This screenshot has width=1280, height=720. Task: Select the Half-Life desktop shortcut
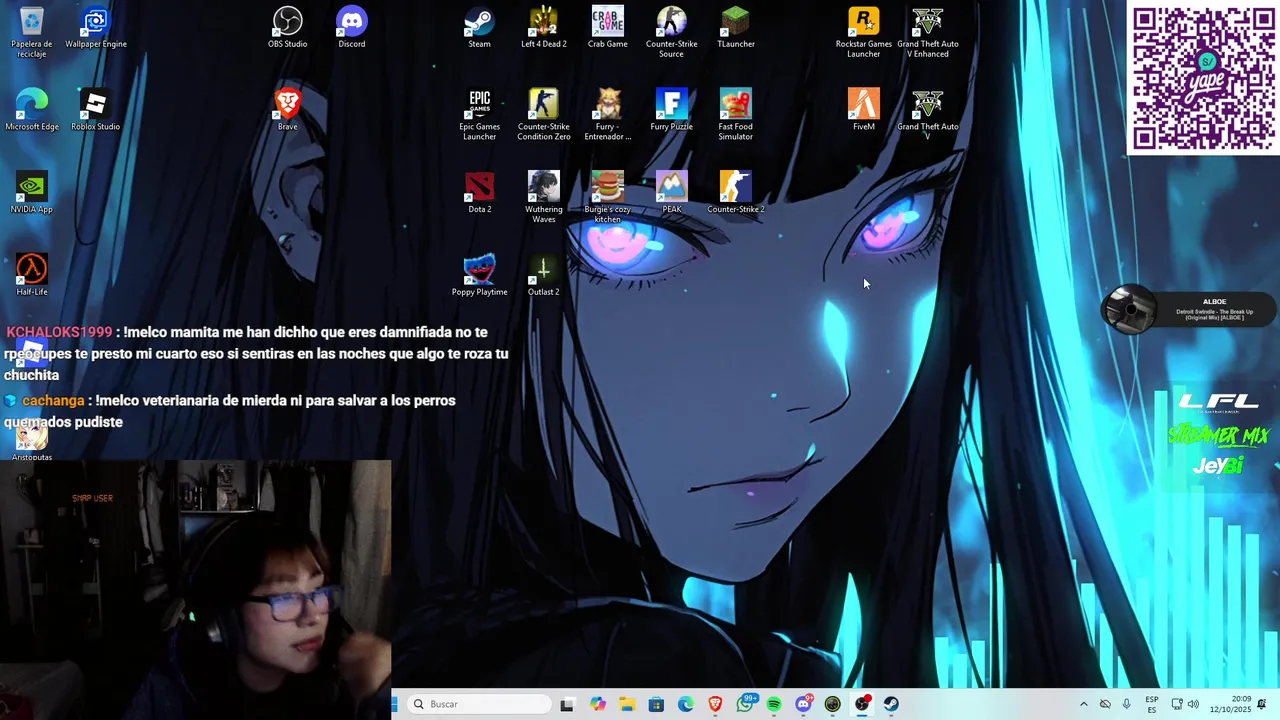coord(31,275)
